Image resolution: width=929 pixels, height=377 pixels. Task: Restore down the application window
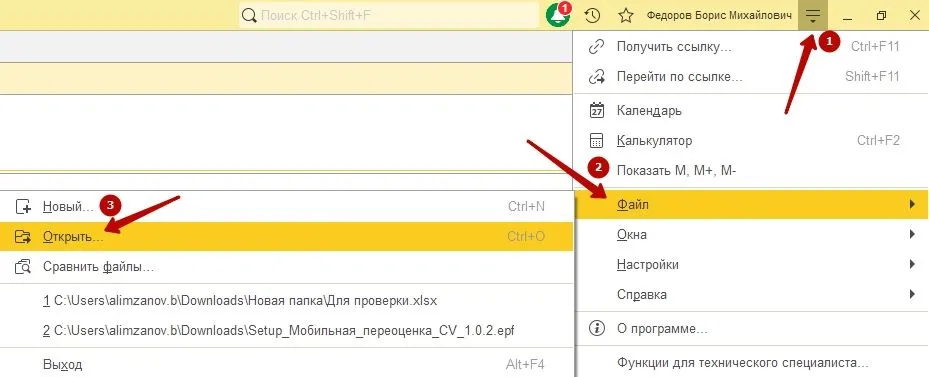pyautogui.click(x=881, y=15)
